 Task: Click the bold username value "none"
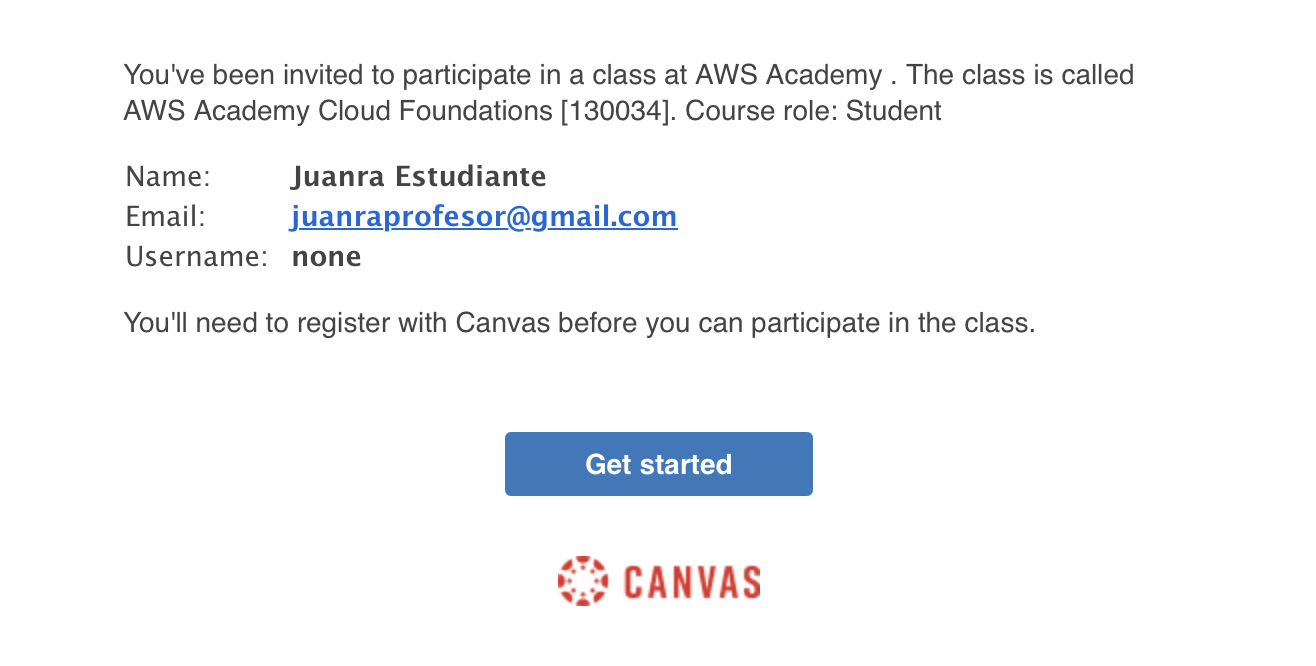coord(326,257)
